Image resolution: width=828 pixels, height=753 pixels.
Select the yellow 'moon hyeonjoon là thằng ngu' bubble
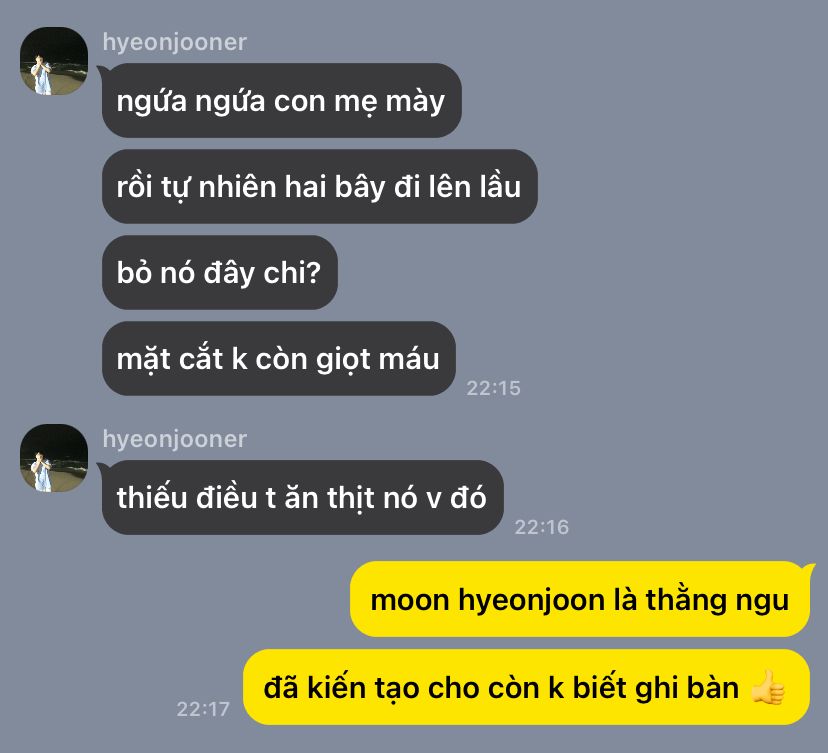click(580, 599)
